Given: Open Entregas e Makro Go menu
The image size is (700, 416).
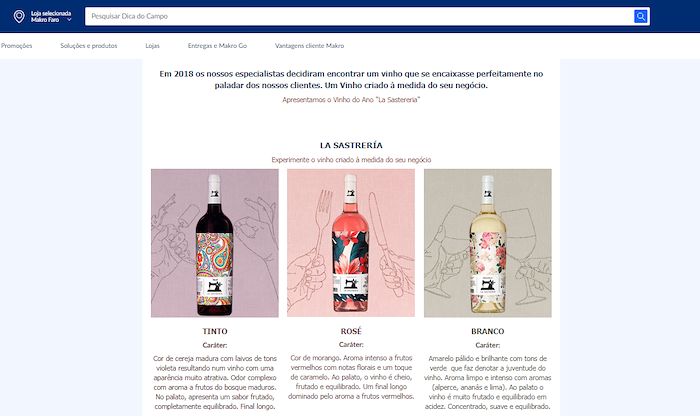Looking at the screenshot, I should pos(217,46).
